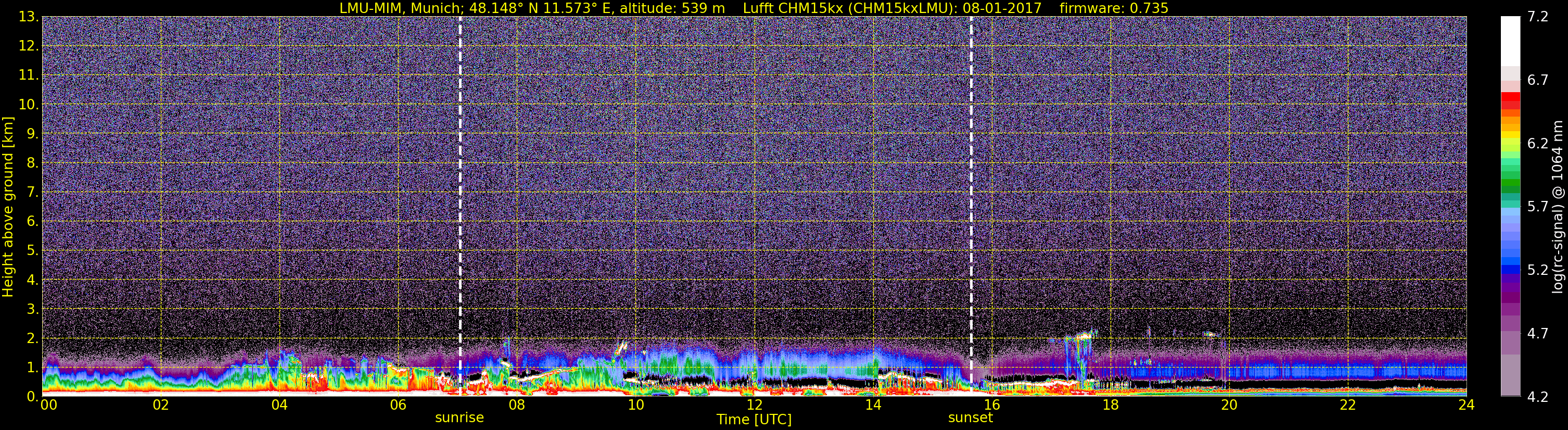This screenshot has width=1568, height=430.
Task: Click height axis tick label 10
Action: (28, 105)
